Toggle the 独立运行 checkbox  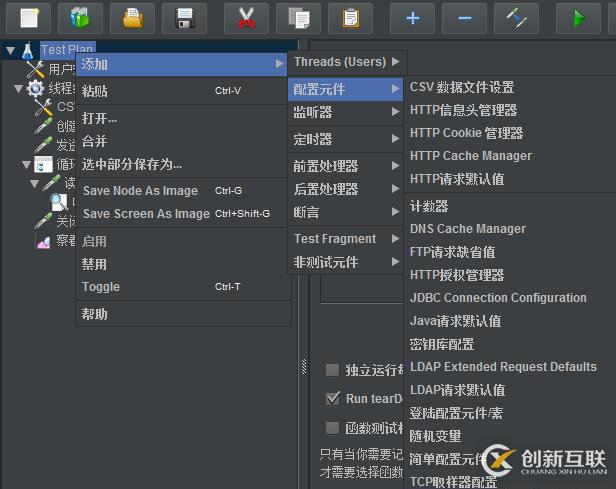[x=332, y=370]
